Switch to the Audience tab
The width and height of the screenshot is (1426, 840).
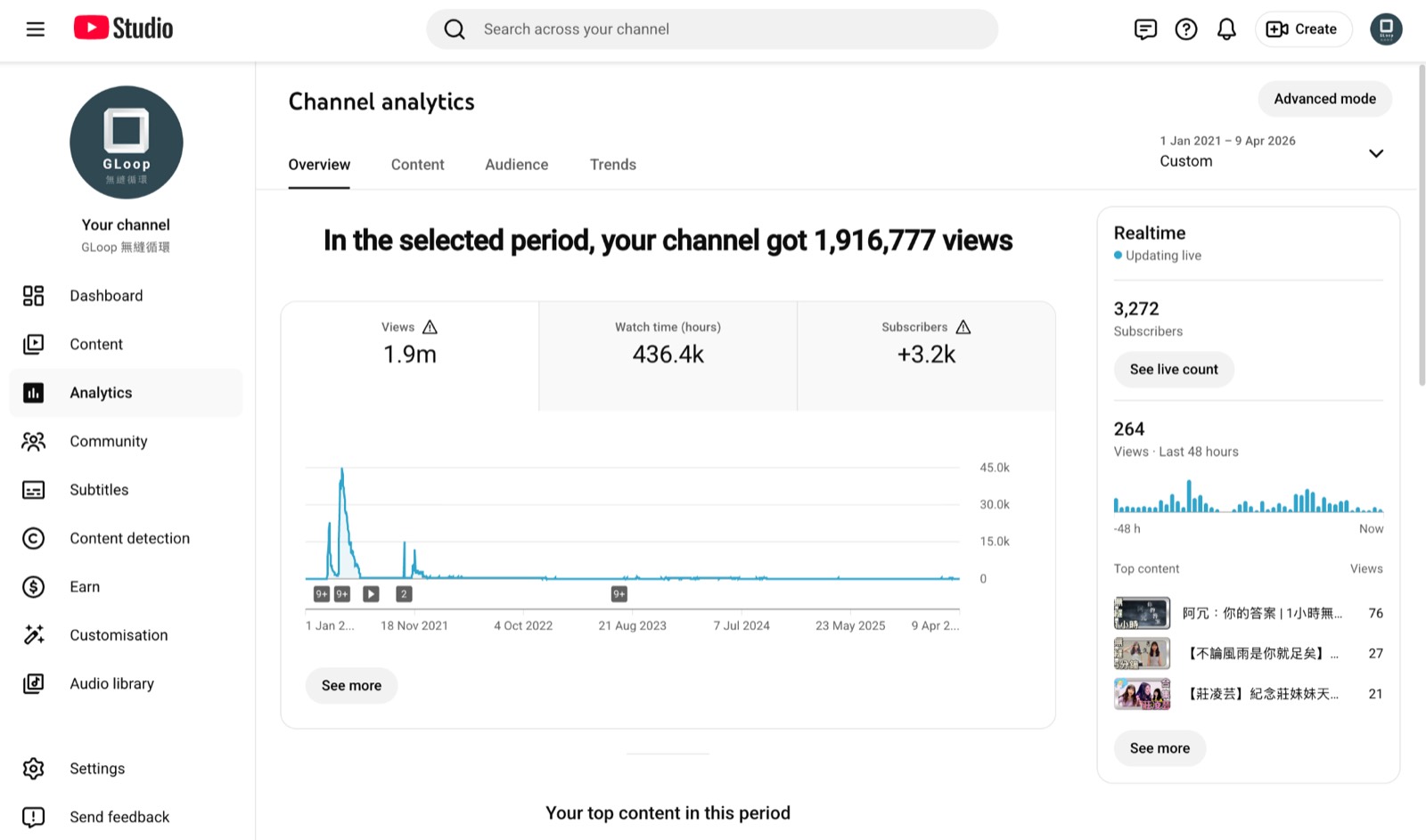(517, 165)
